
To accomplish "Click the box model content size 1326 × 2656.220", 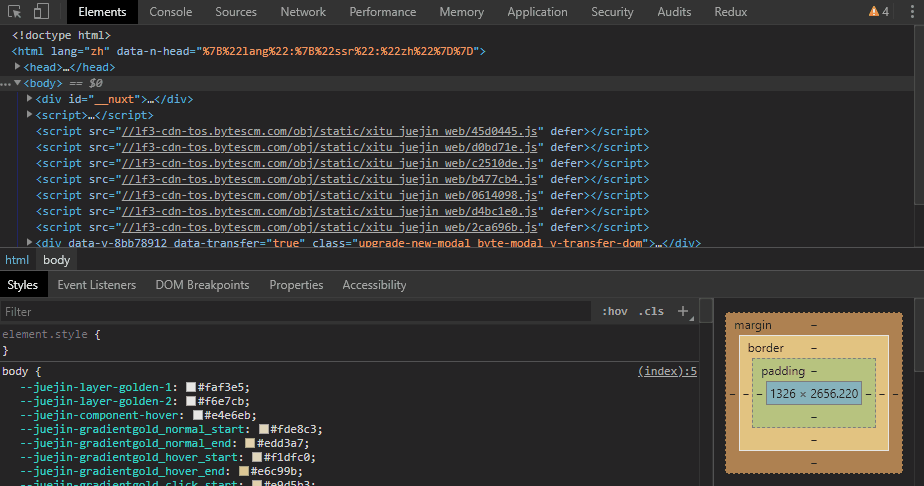I will pyautogui.click(x=814, y=394).
